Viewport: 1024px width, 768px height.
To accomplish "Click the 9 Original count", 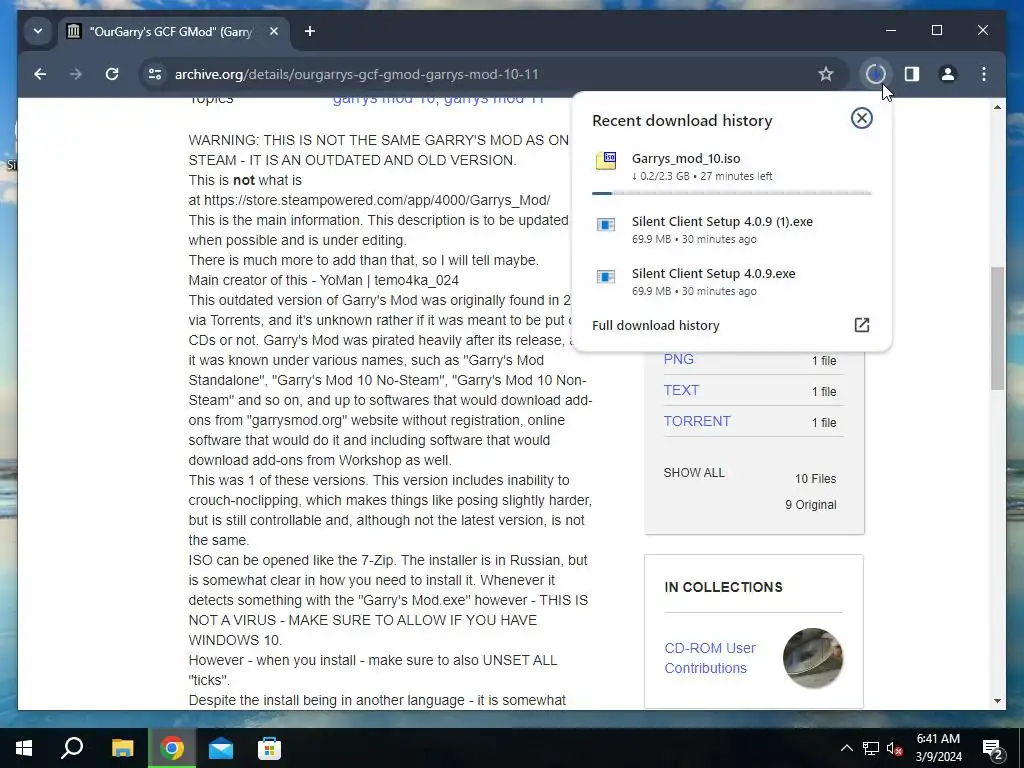I will pyautogui.click(x=810, y=505).
